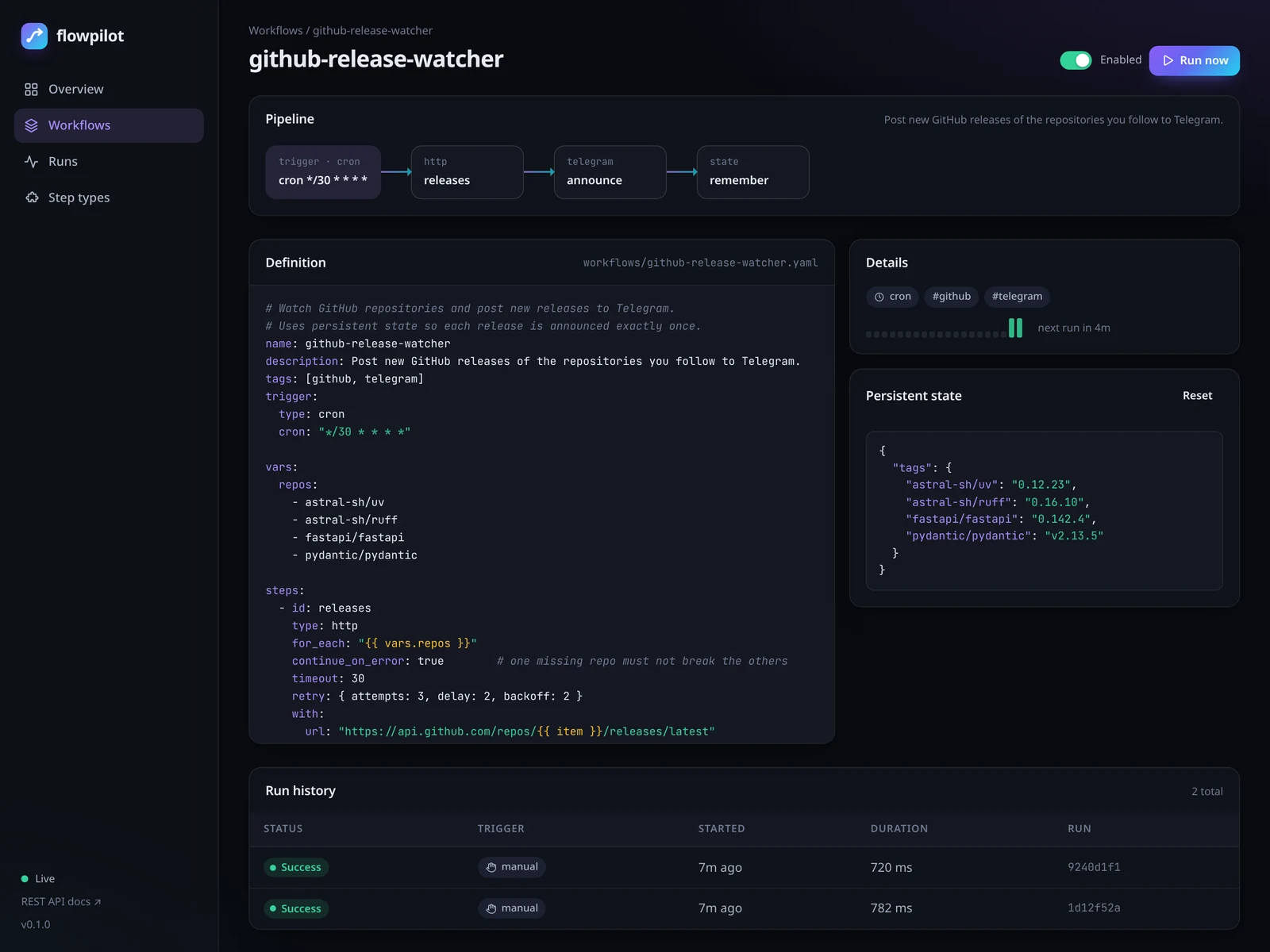Click the #telegram tag chip
The width and height of the screenshot is (1270, 952).
1017,297
